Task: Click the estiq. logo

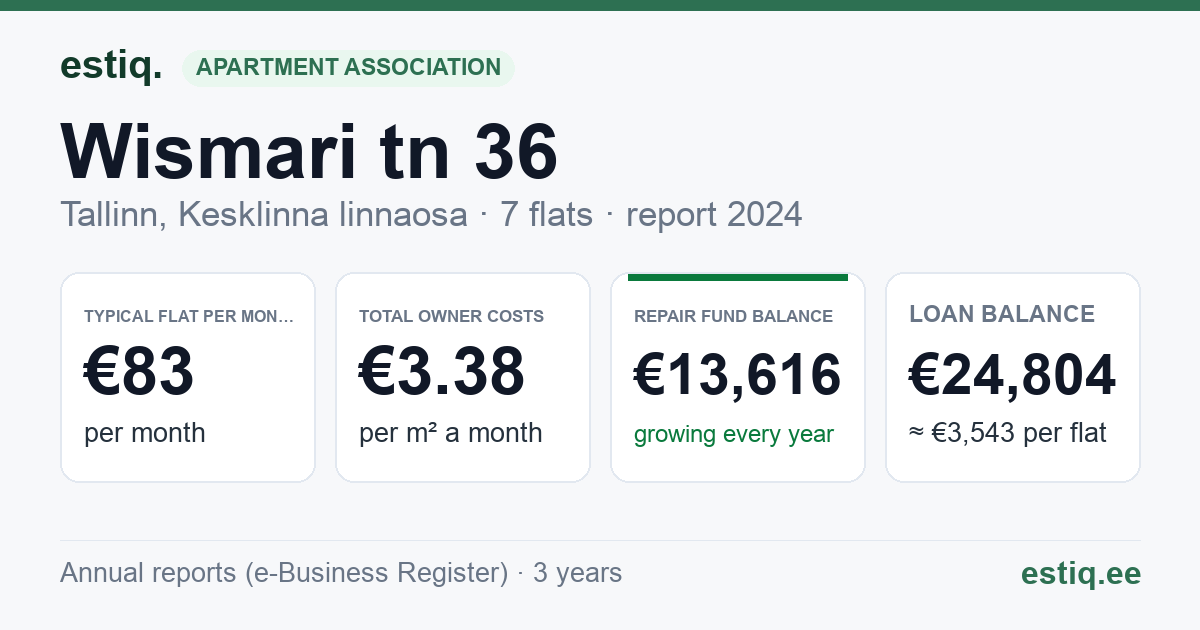Action: coord(111,67)
